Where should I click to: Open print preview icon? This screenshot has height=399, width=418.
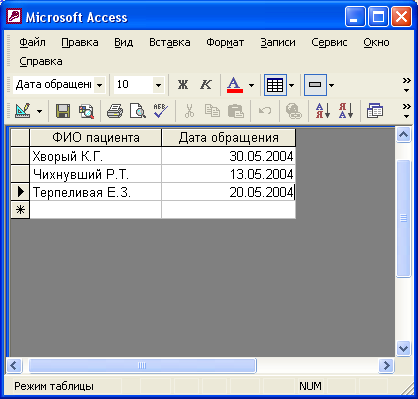coord(138,111)
